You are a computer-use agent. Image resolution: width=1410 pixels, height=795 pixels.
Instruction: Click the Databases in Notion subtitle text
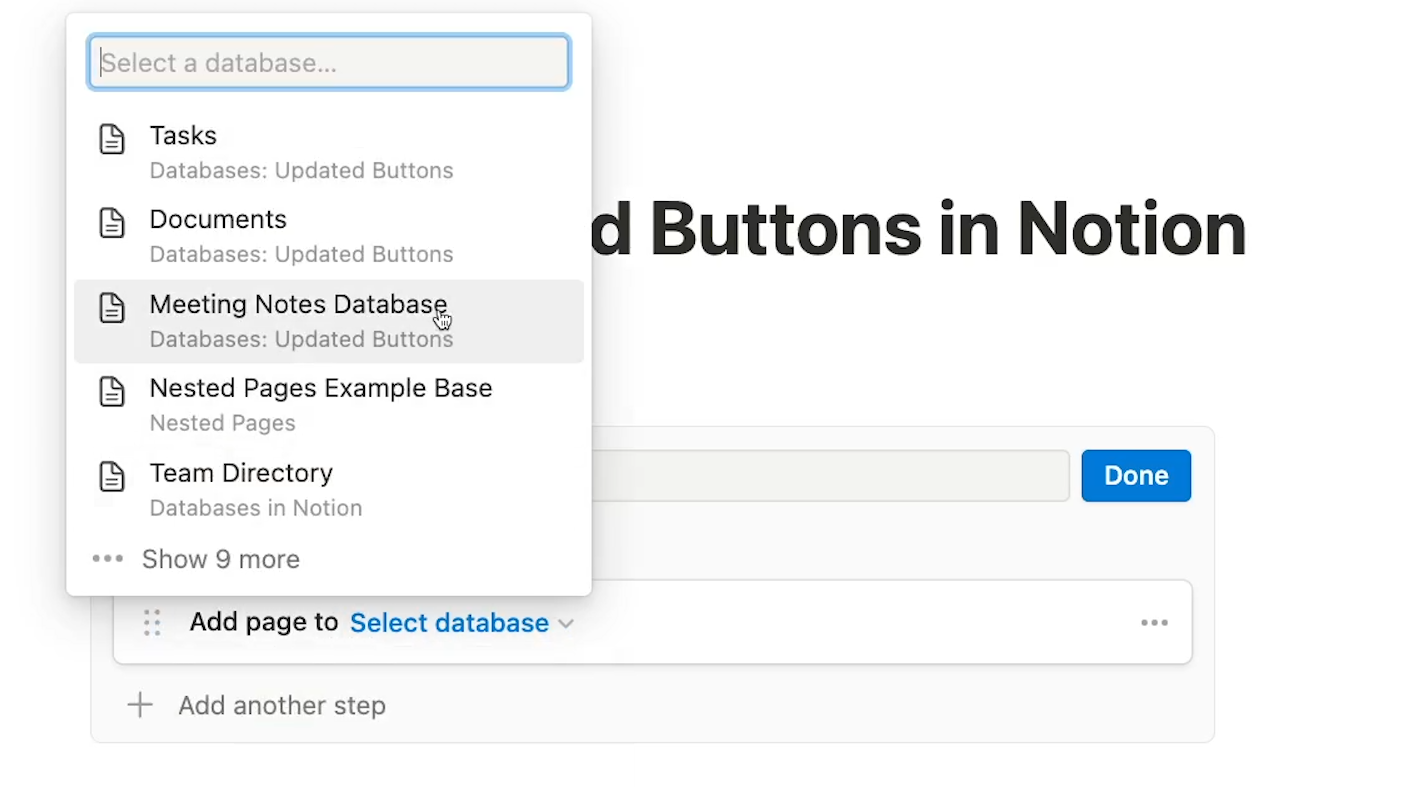[256, 508]
